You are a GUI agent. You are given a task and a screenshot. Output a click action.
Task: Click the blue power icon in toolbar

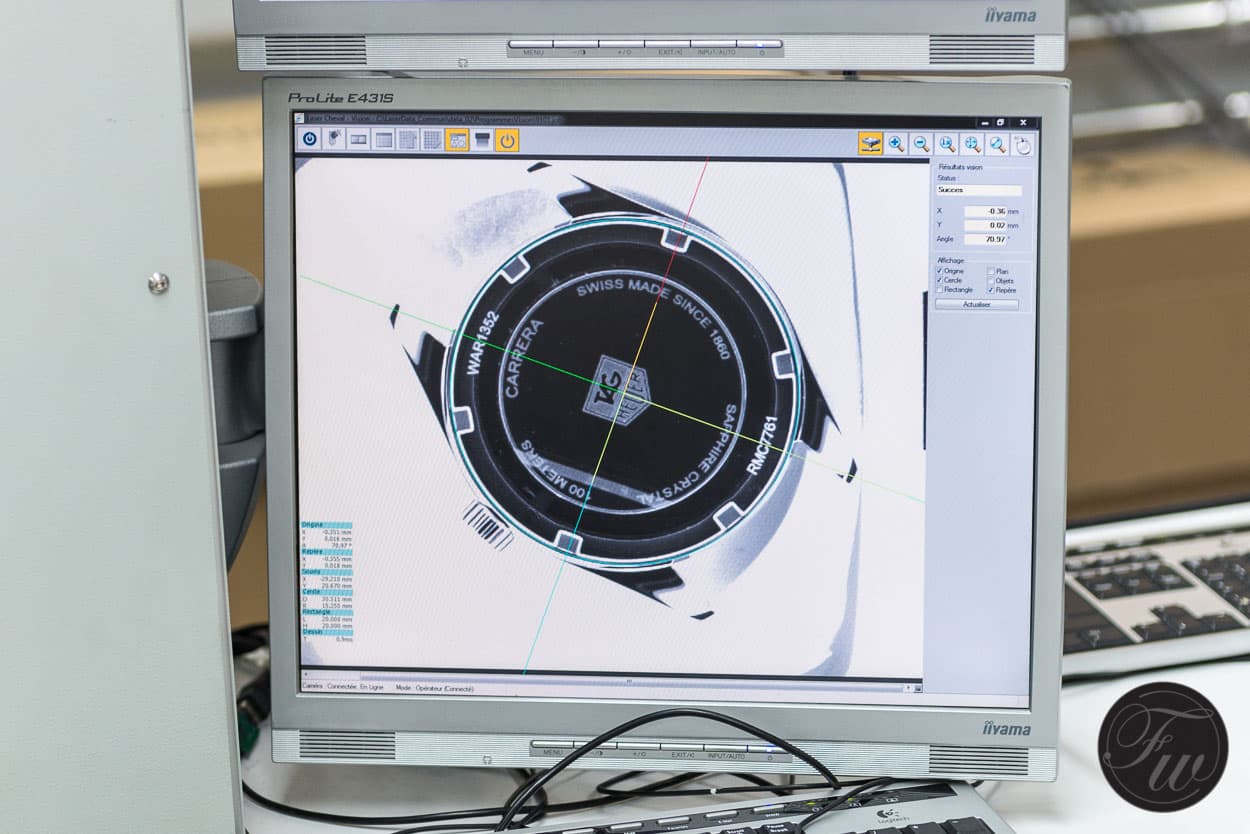309,140
